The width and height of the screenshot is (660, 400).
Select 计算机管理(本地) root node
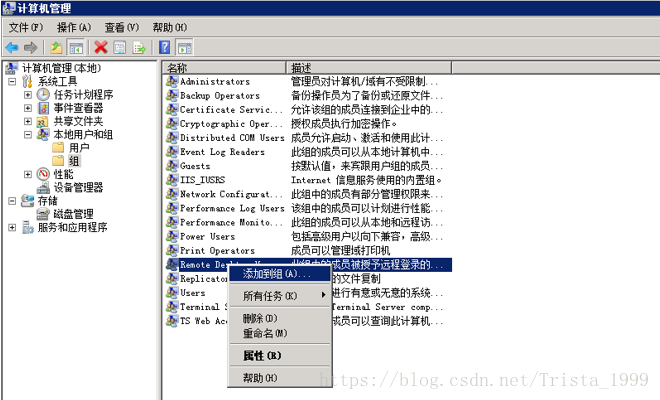pyautogui.click(x=61, y=68)
